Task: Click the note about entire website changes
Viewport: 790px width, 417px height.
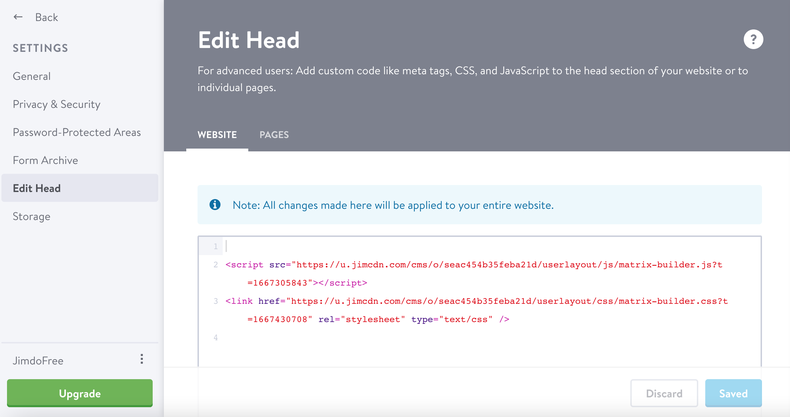Action: [x=393, y=205]
